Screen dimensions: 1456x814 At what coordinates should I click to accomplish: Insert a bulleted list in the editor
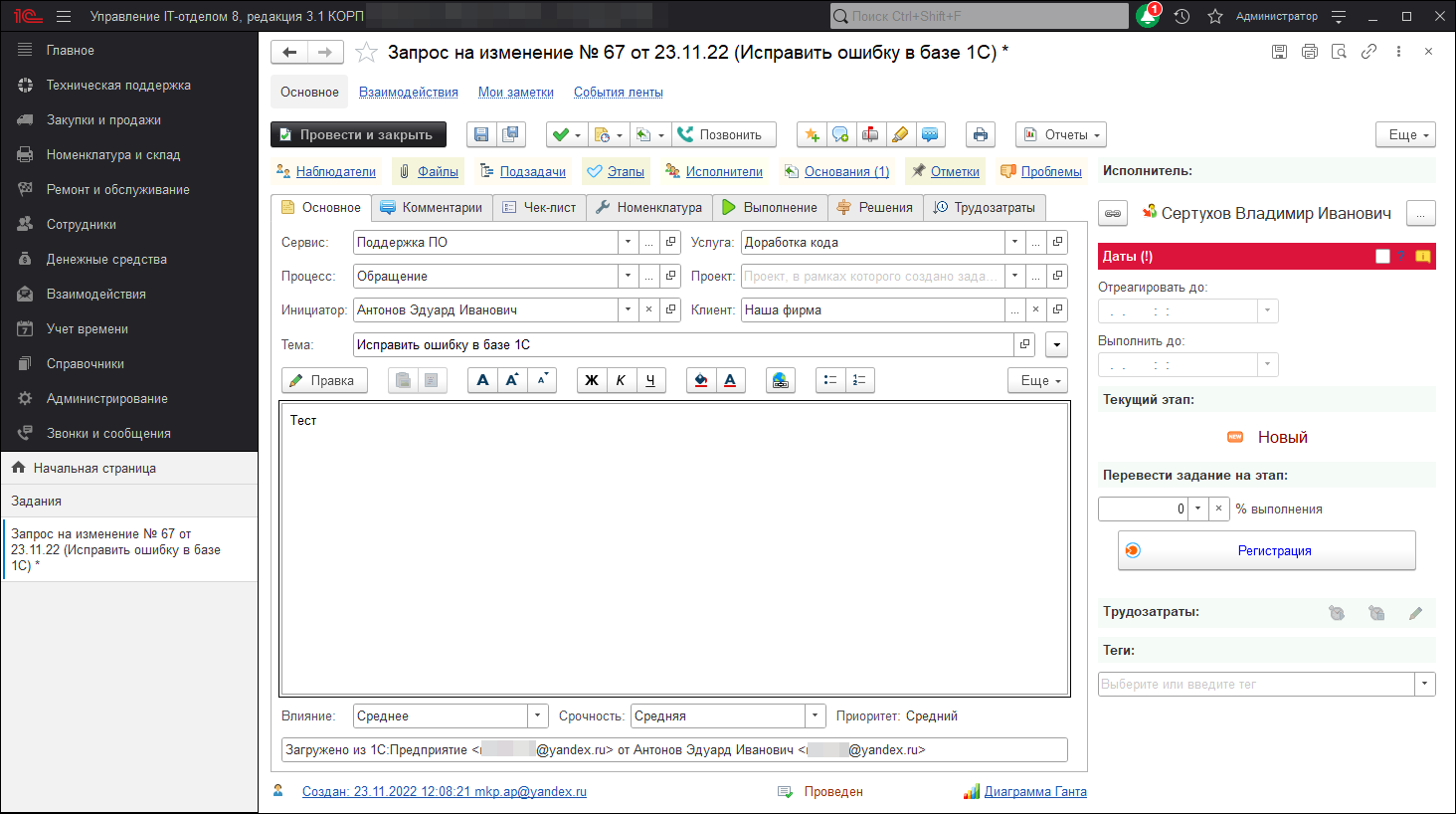click(830, 381)
